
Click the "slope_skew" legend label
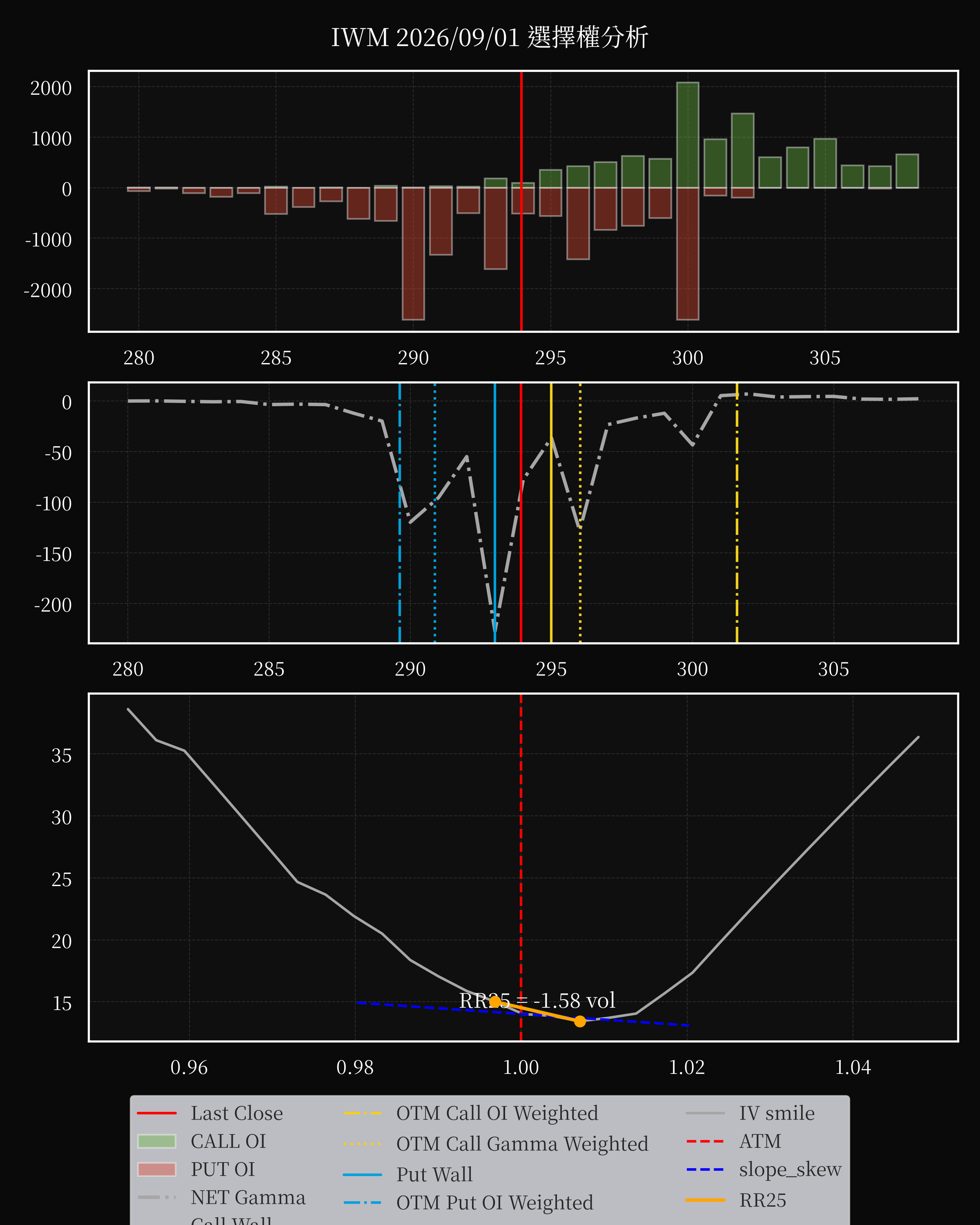[x=790, y=1169]
